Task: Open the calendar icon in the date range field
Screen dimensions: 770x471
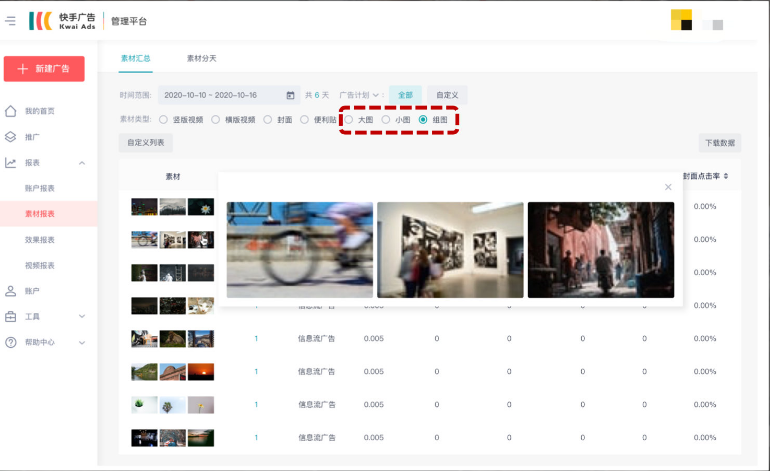Action: 290,95
